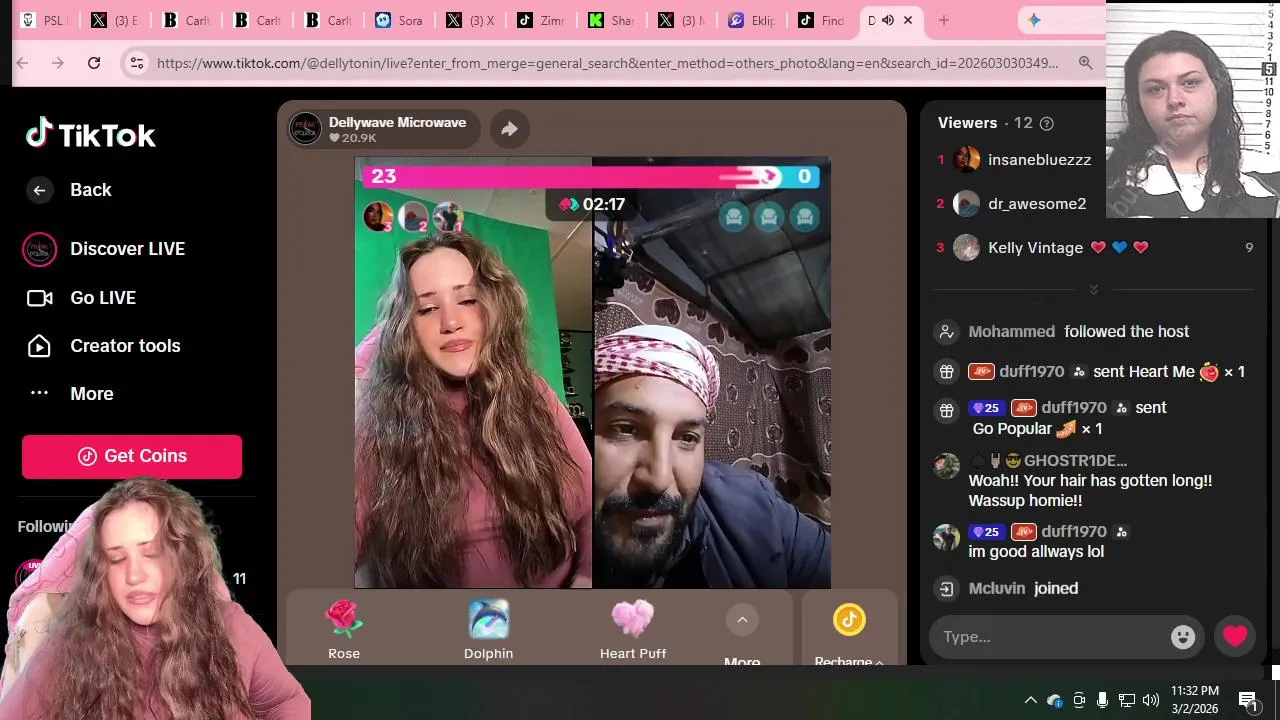Send a Heart Puff gift
The height and width of the screenshot is (720, 1280).
633,630
